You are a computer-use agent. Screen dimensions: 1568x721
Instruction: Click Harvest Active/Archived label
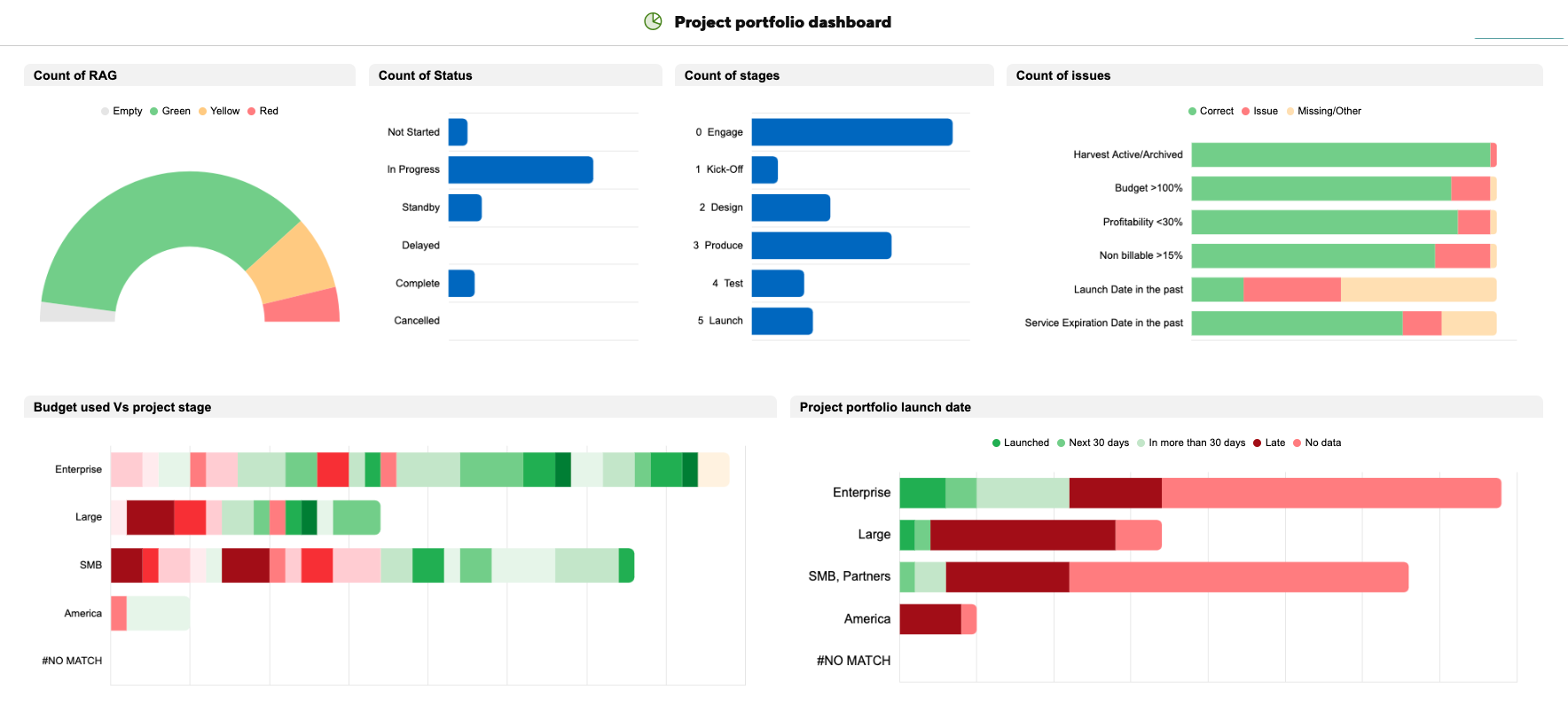(x=1128, y=154)
